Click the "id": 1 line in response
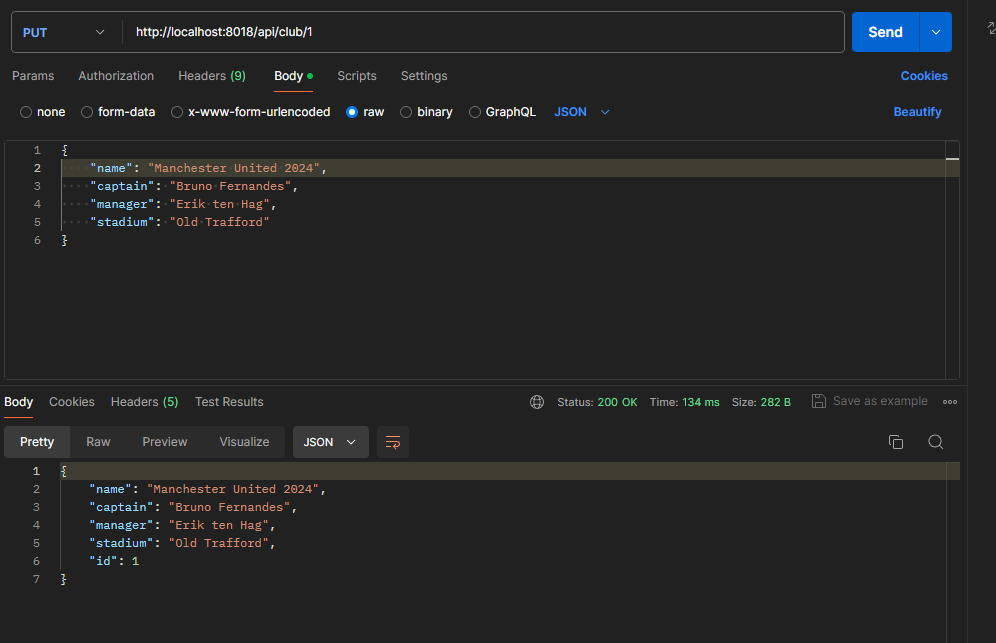This screenshot has width=996, height=643. click(x=114, y=561)
